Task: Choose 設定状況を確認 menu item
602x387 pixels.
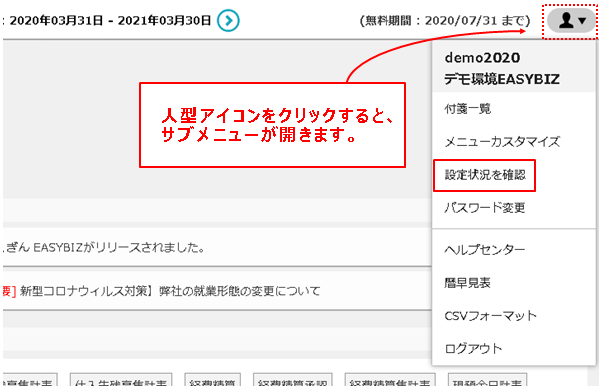Action: tap(485, 175)
